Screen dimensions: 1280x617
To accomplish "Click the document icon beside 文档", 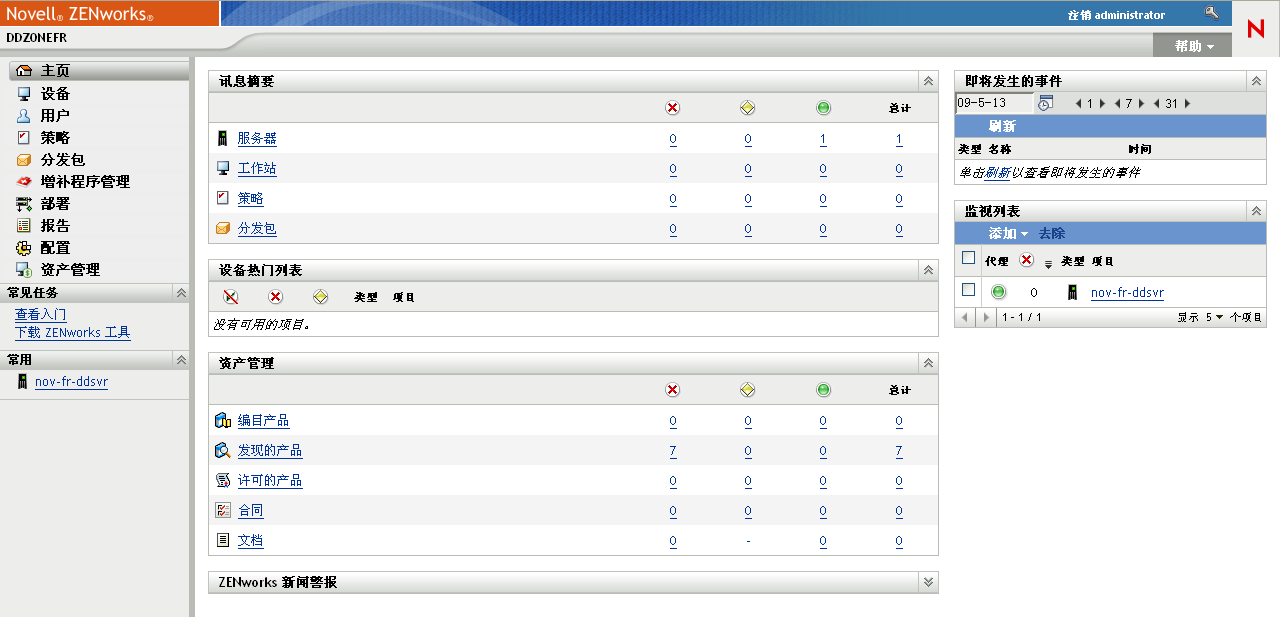I will click(x=223, y=541).
